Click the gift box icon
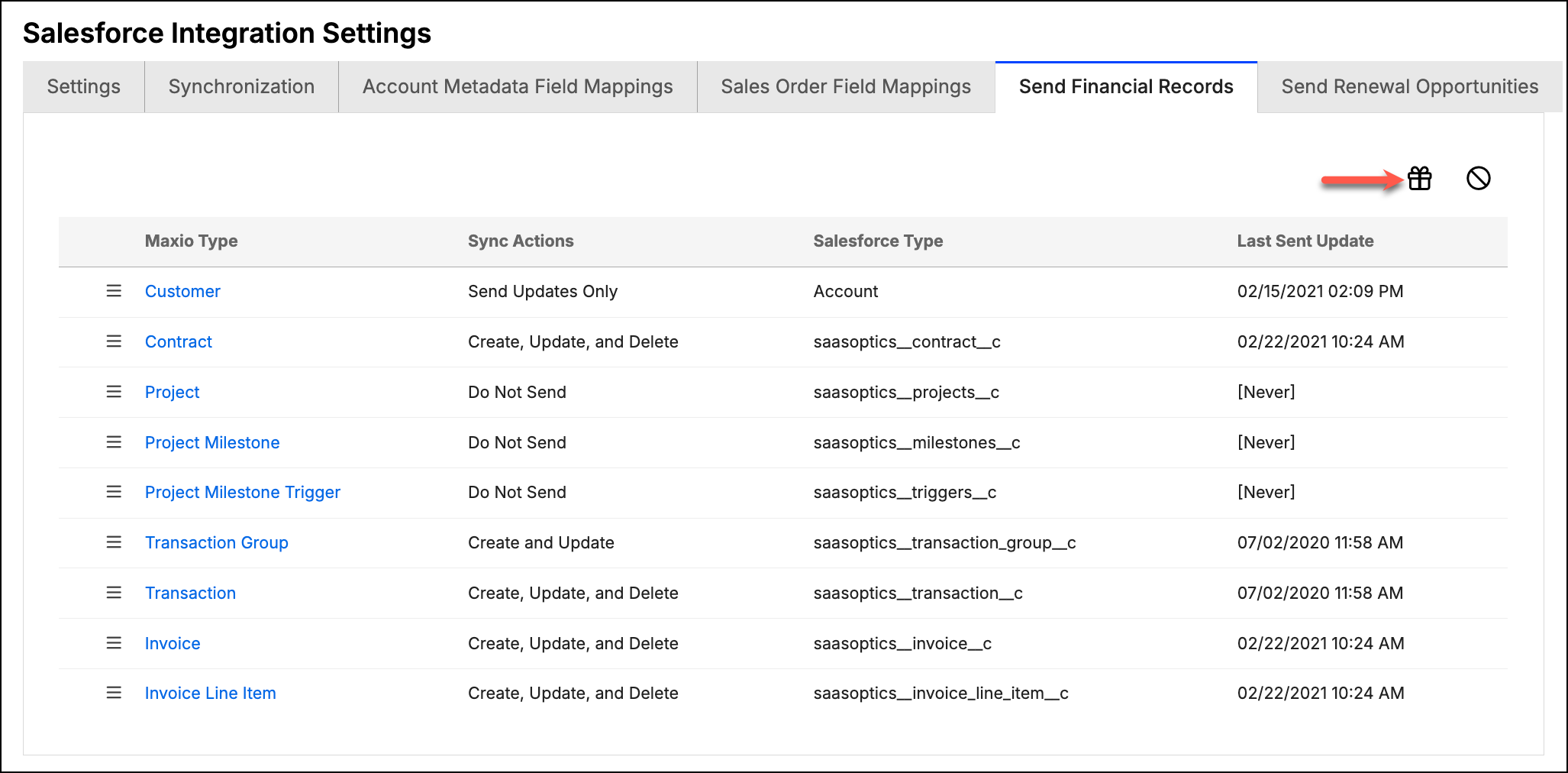The height and width of the screenshot is (773, 1568). [x=1419, y=179]
